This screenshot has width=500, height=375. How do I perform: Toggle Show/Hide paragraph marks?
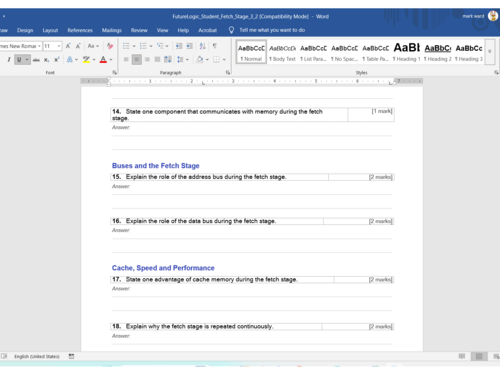coord(215,46)
